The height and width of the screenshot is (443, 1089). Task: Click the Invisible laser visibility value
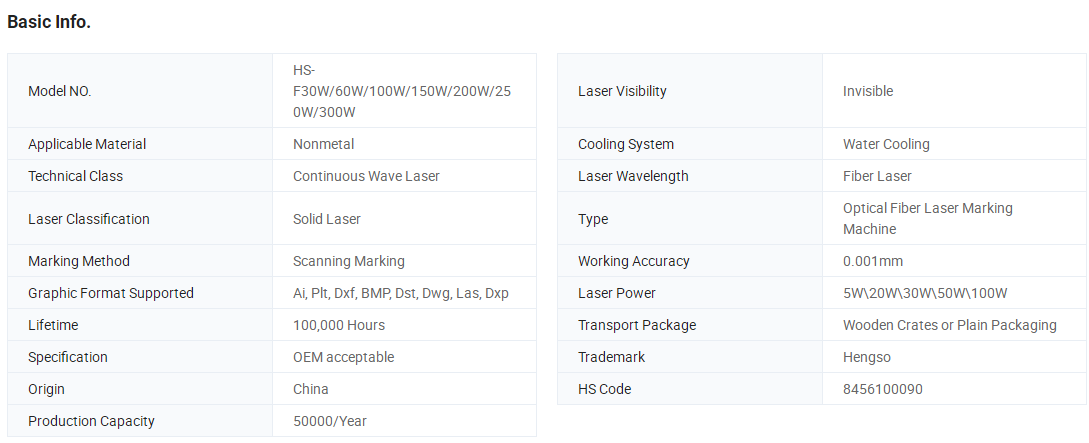pyautogui.click(x=868, y=91)
